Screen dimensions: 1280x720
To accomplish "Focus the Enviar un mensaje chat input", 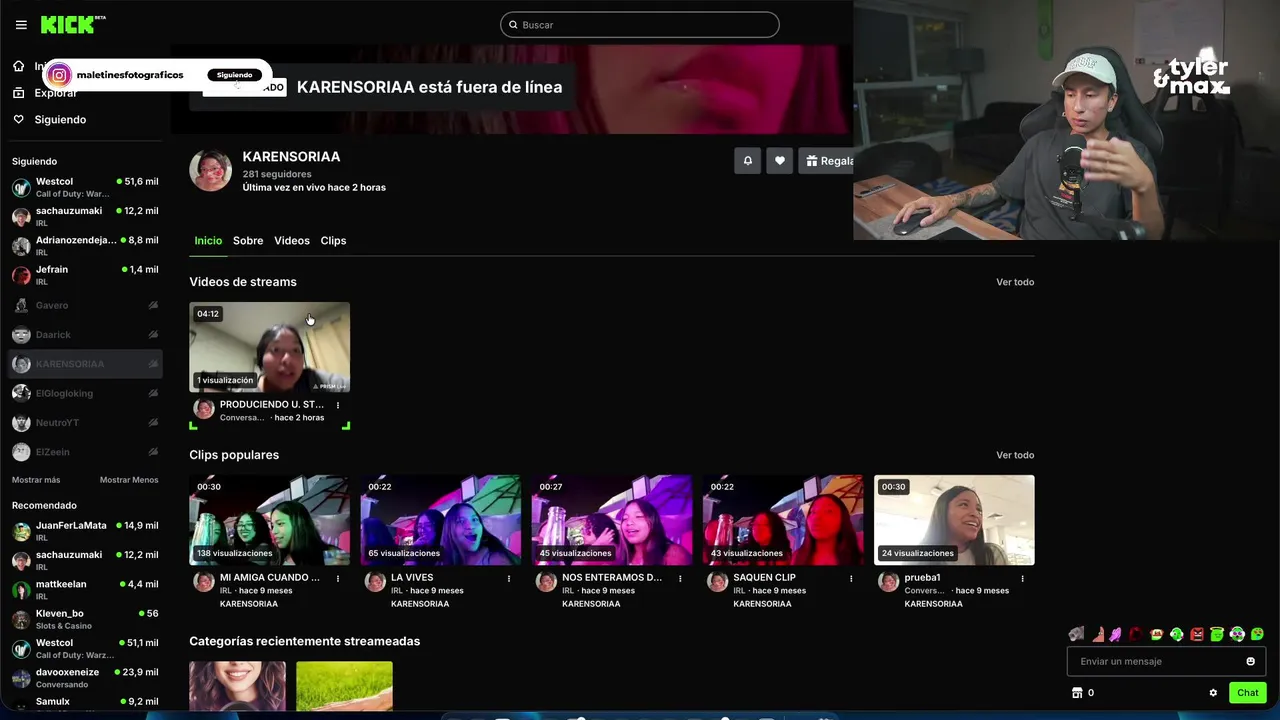I will pos(1166,661).
